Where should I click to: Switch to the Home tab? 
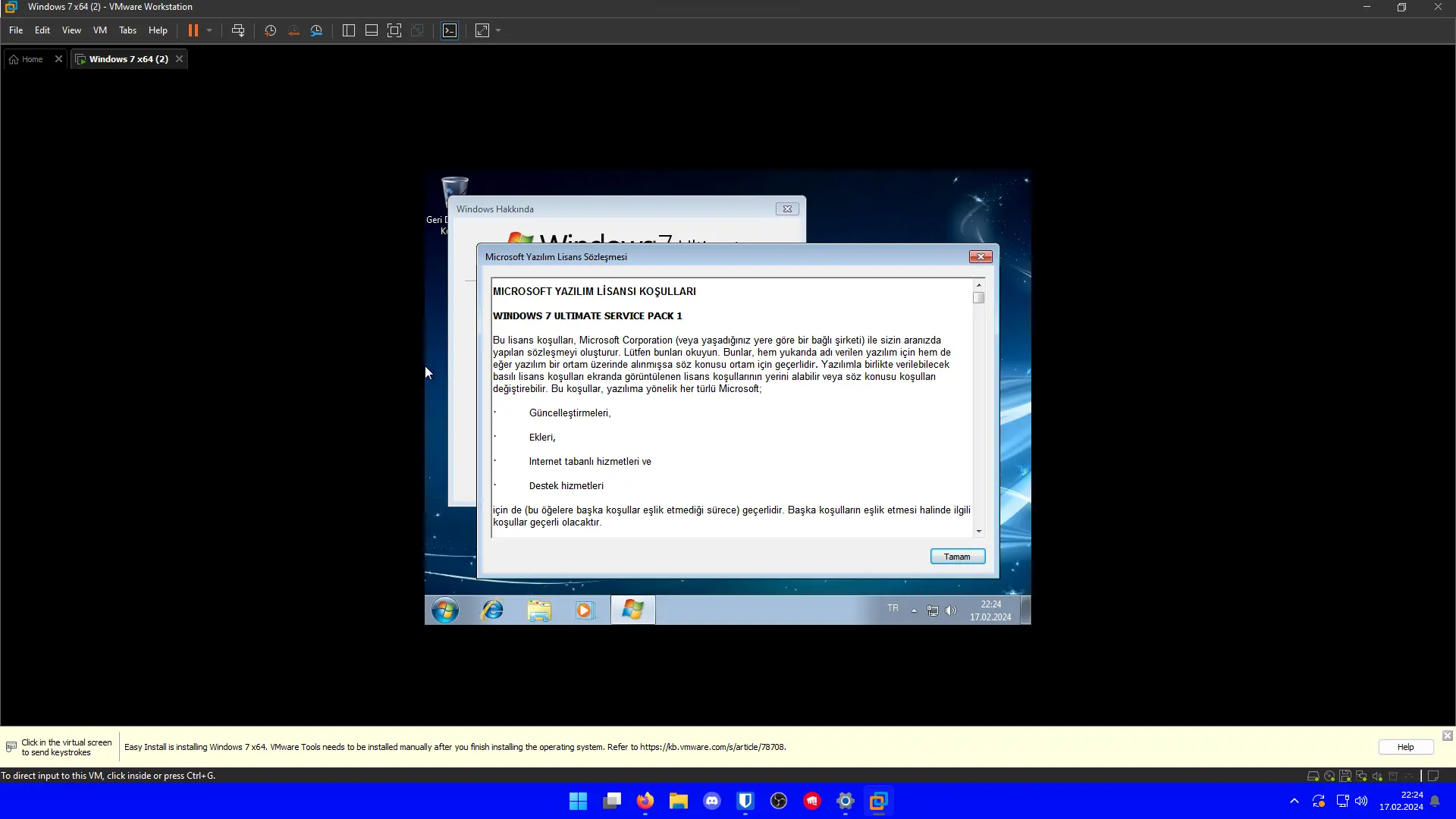click(27, 59)
